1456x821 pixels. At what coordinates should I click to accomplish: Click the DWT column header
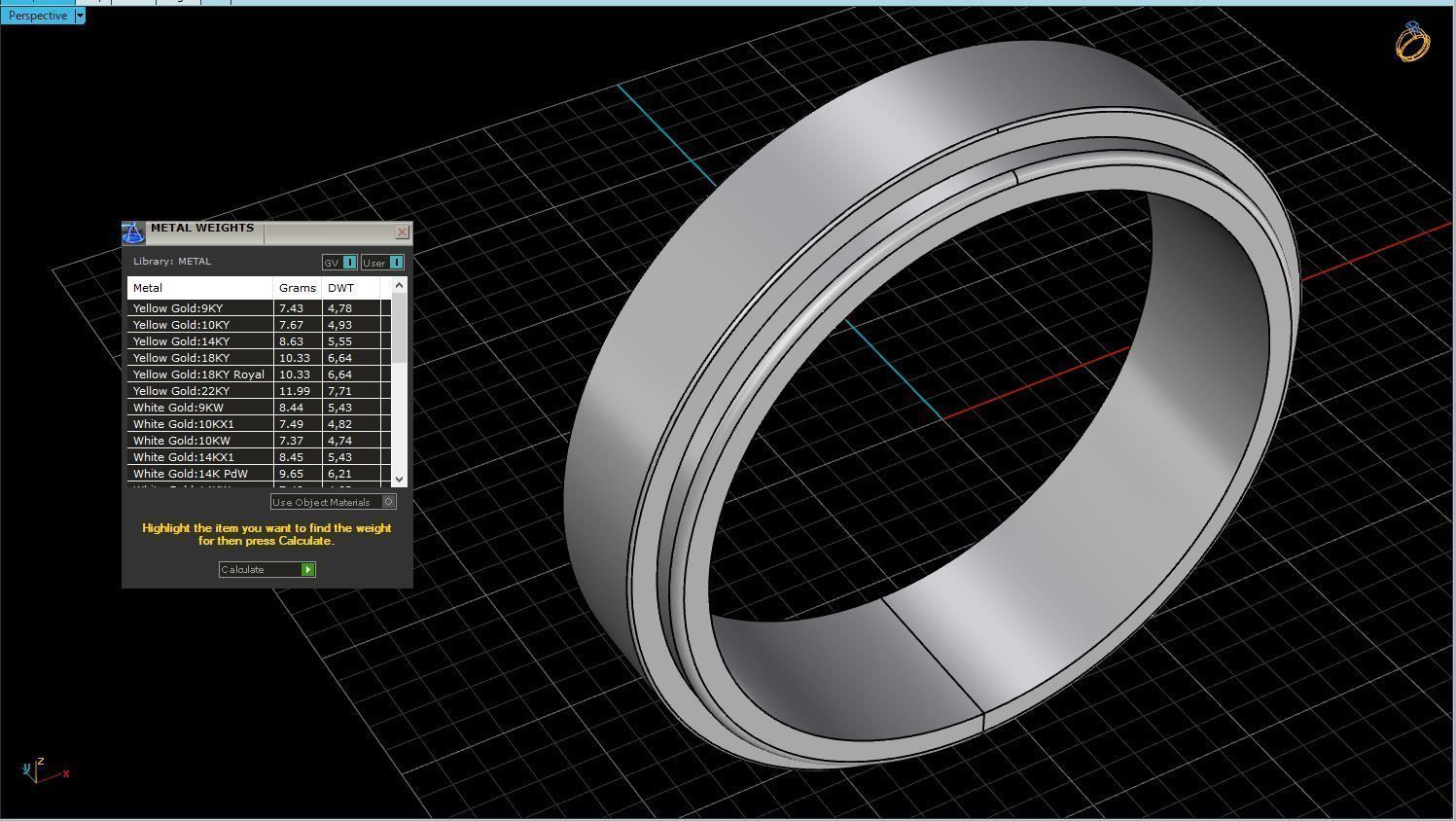tap(350, 288)
